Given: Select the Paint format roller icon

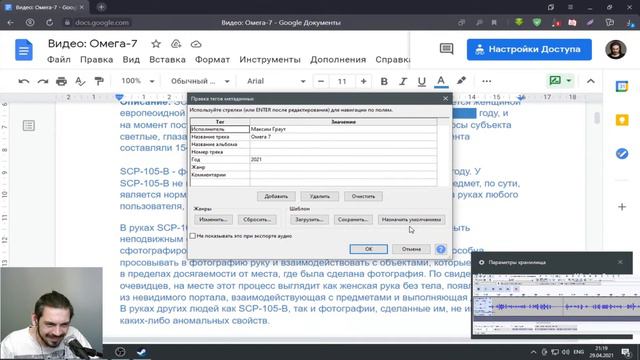Looking at the screenshot, I should (x=99, y=81).
